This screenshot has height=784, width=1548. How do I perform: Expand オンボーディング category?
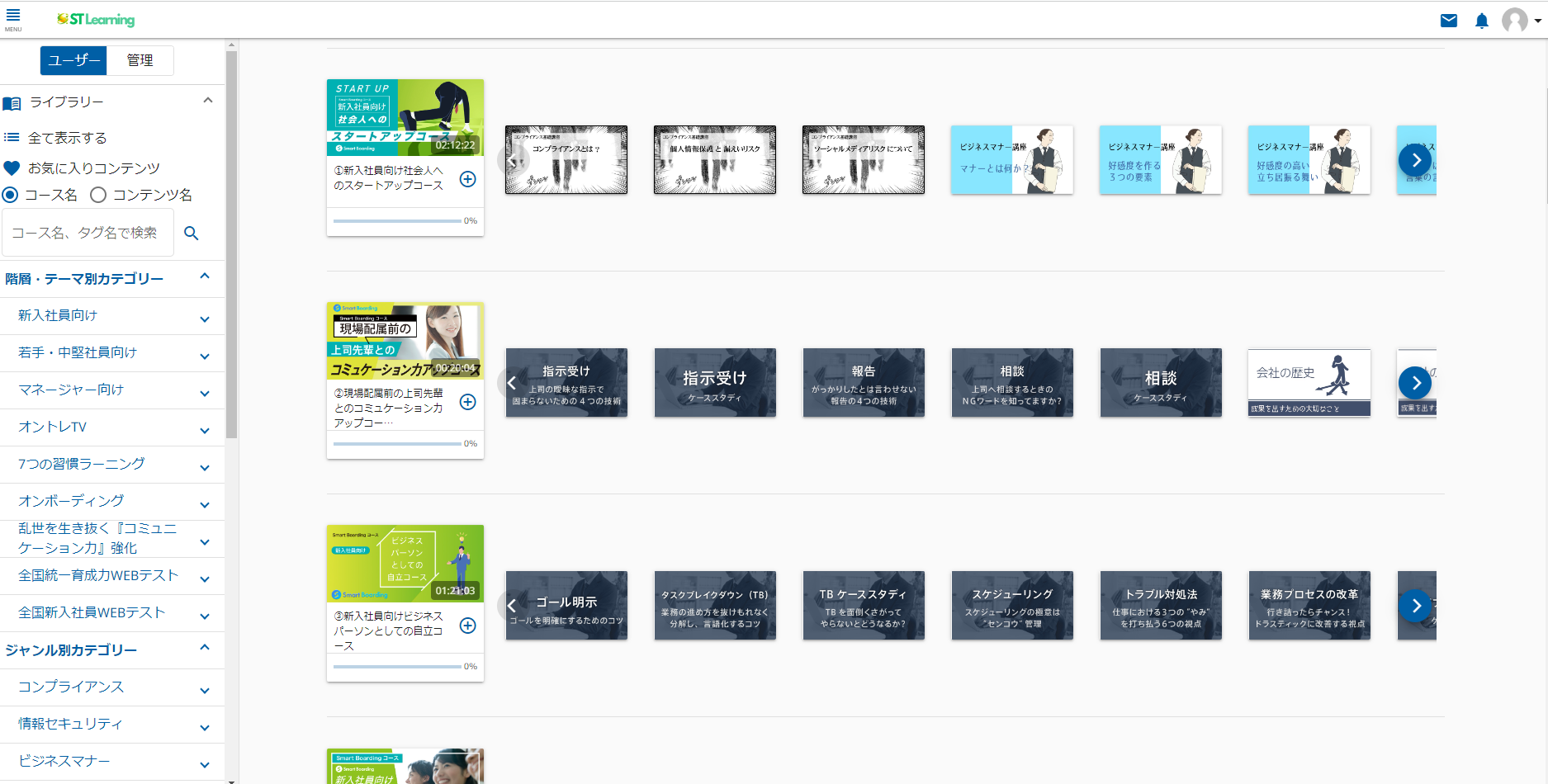click(x=205, y=505)
